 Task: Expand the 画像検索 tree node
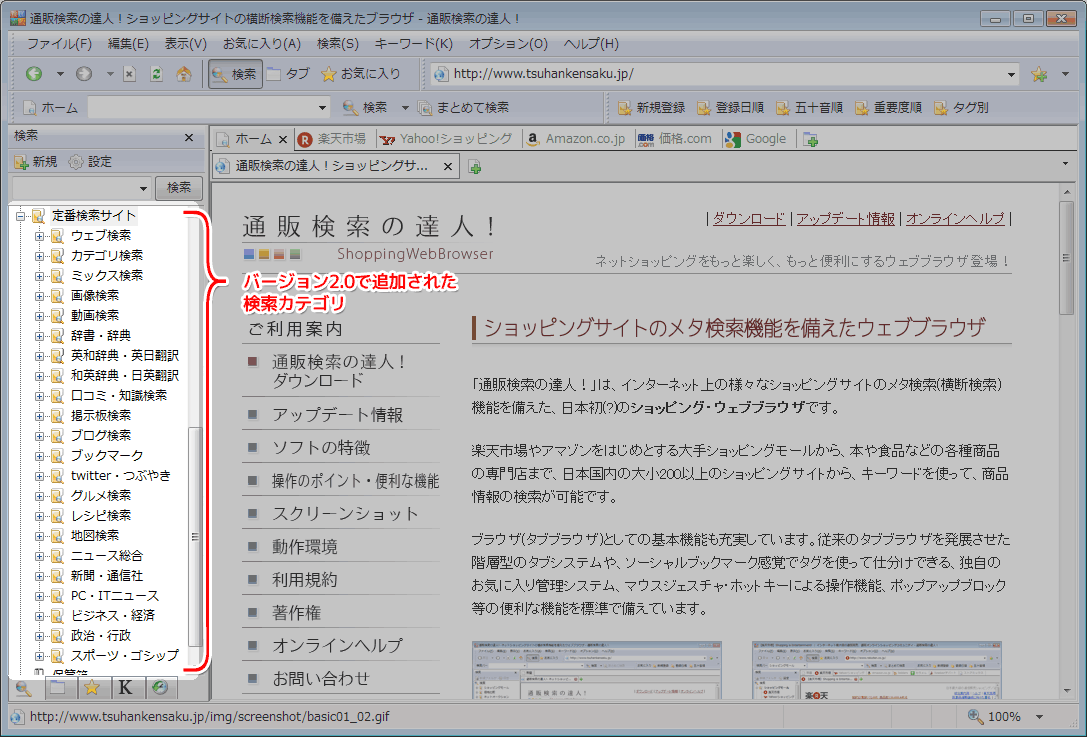40,296
